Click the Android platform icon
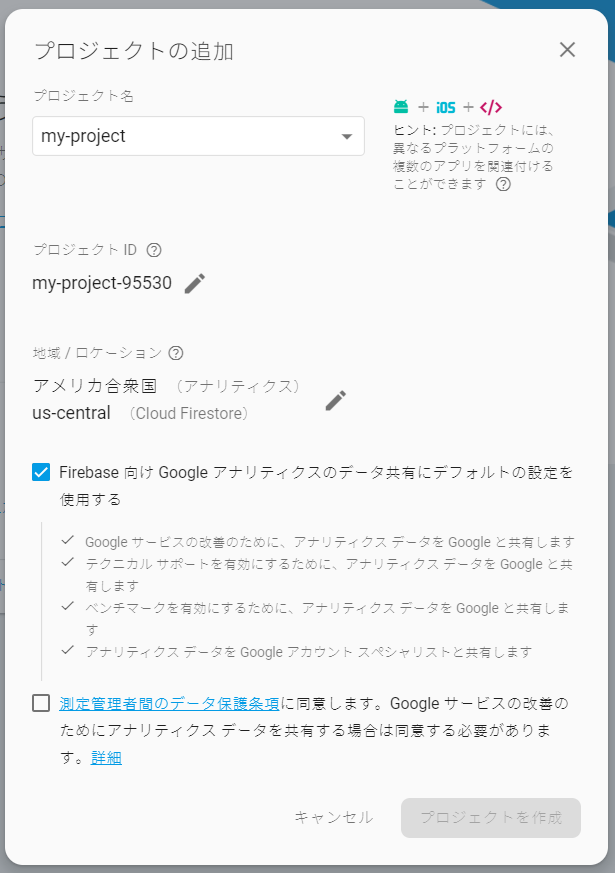Screen dimensions: 615x873 pyautogui.click(x=399, y=106)
